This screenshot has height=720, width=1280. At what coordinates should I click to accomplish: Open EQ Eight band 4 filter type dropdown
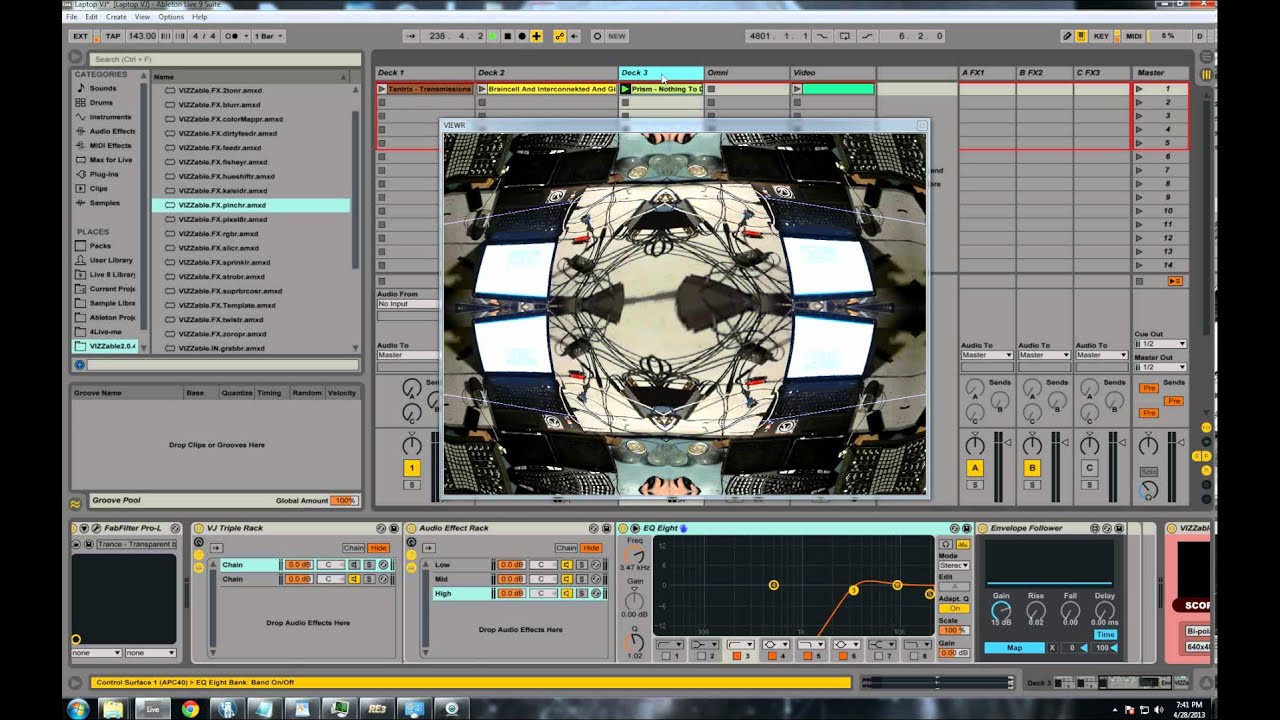pos(776,644)
